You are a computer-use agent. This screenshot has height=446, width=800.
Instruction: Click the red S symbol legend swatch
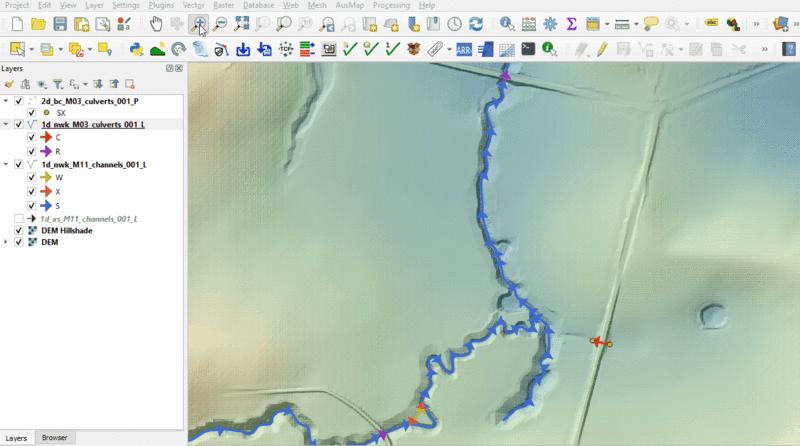tap(45, 205)
